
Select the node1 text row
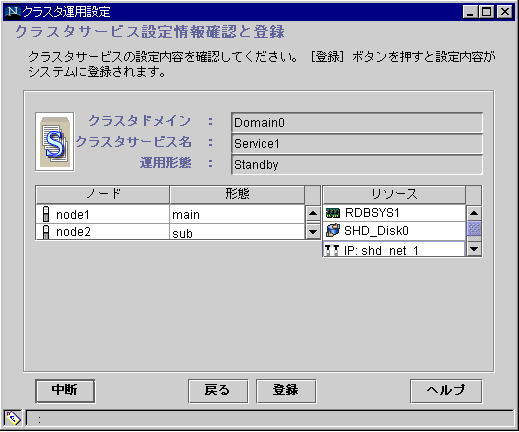(x=73, y=215)
